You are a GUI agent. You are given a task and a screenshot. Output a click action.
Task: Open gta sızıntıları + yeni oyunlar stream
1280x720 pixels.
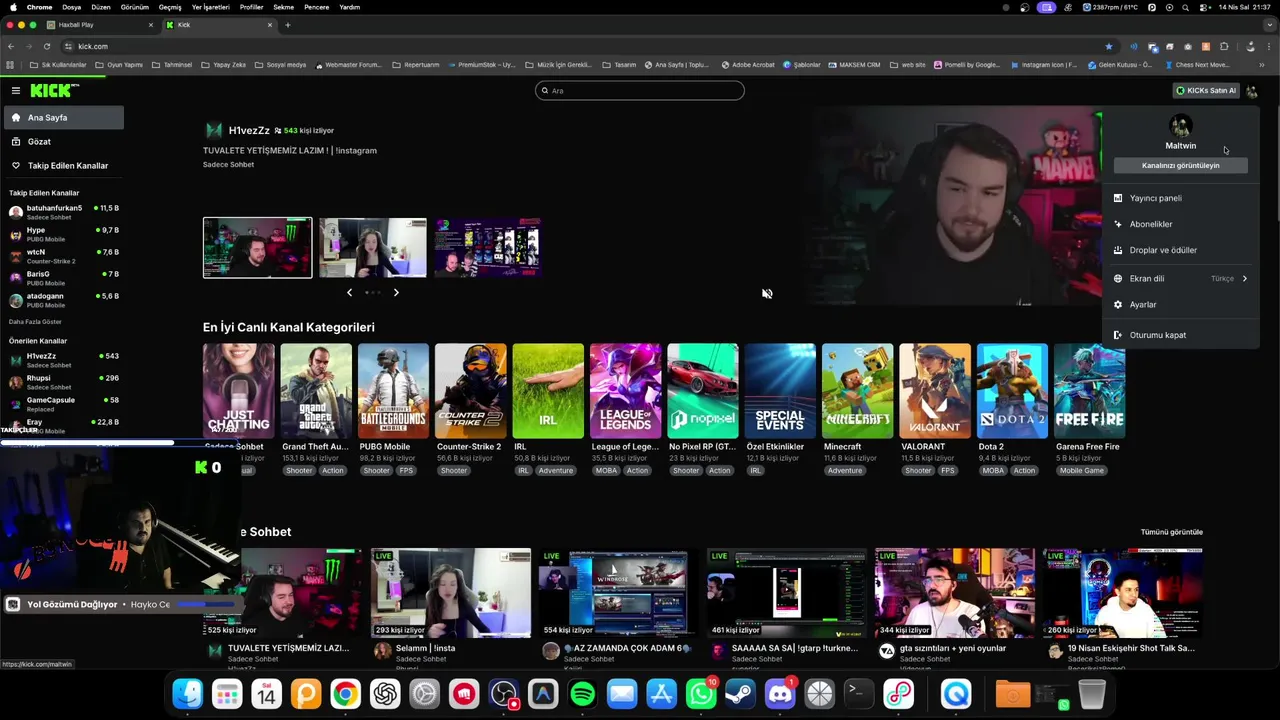pyautogui.click(x=954, y=593)
